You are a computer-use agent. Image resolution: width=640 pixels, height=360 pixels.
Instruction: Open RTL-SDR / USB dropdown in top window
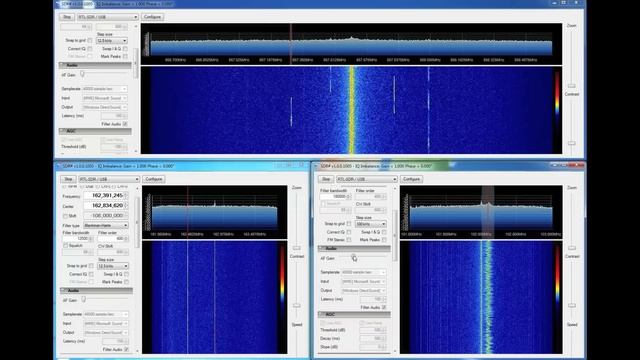(108, 17)
